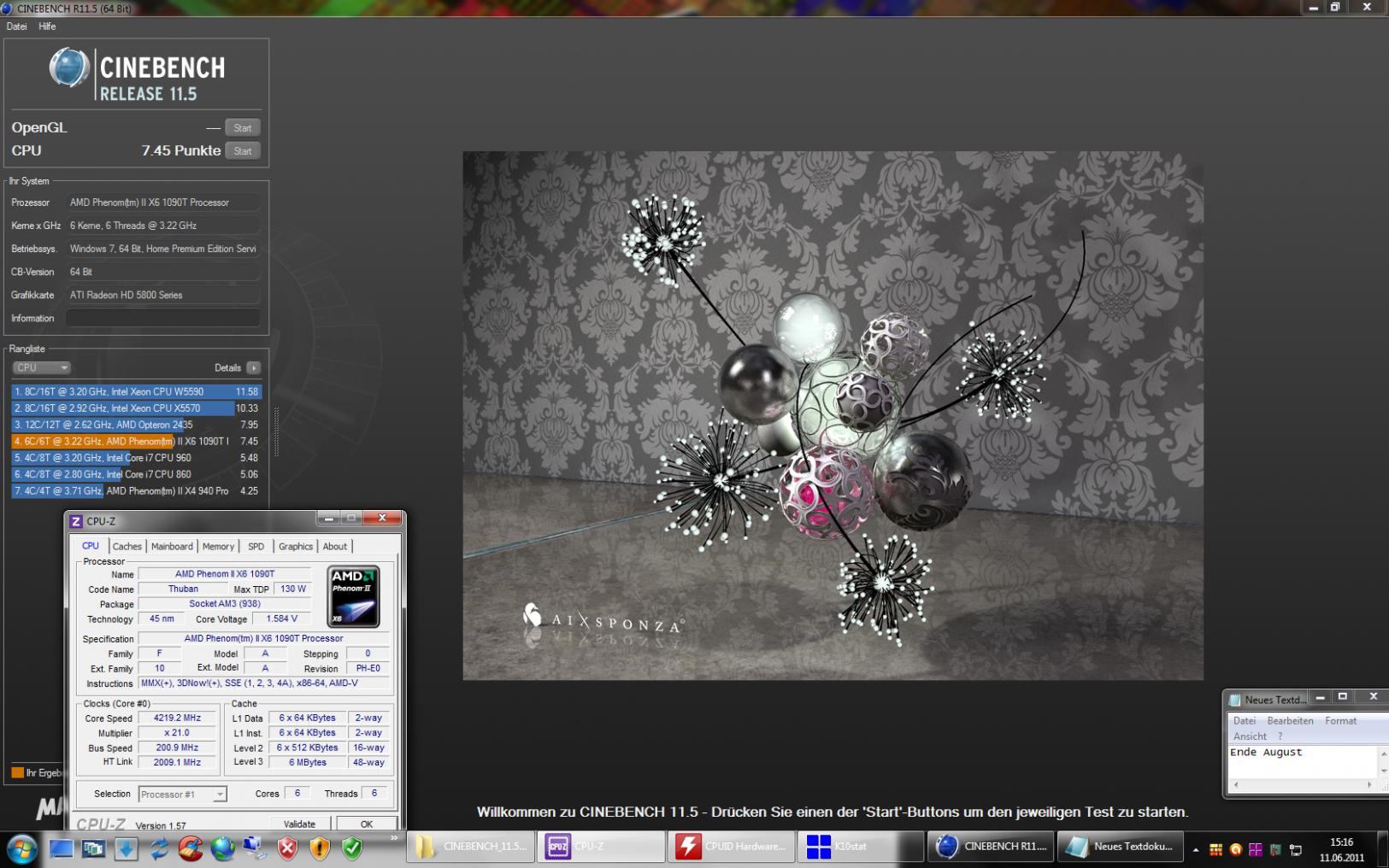Switch to CPU tab in CPU-Z
1389x868 pixels.
91,546
